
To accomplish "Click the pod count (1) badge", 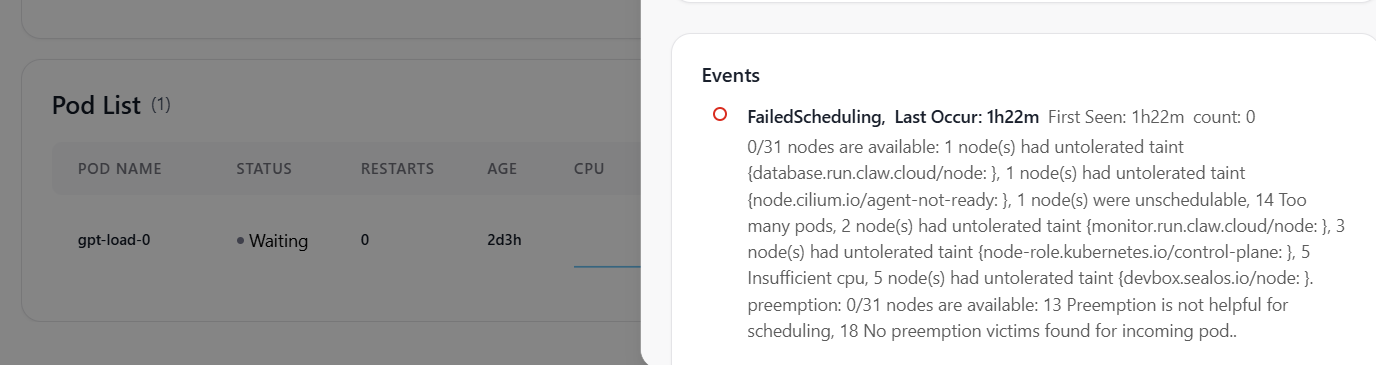I will [161, 104].
